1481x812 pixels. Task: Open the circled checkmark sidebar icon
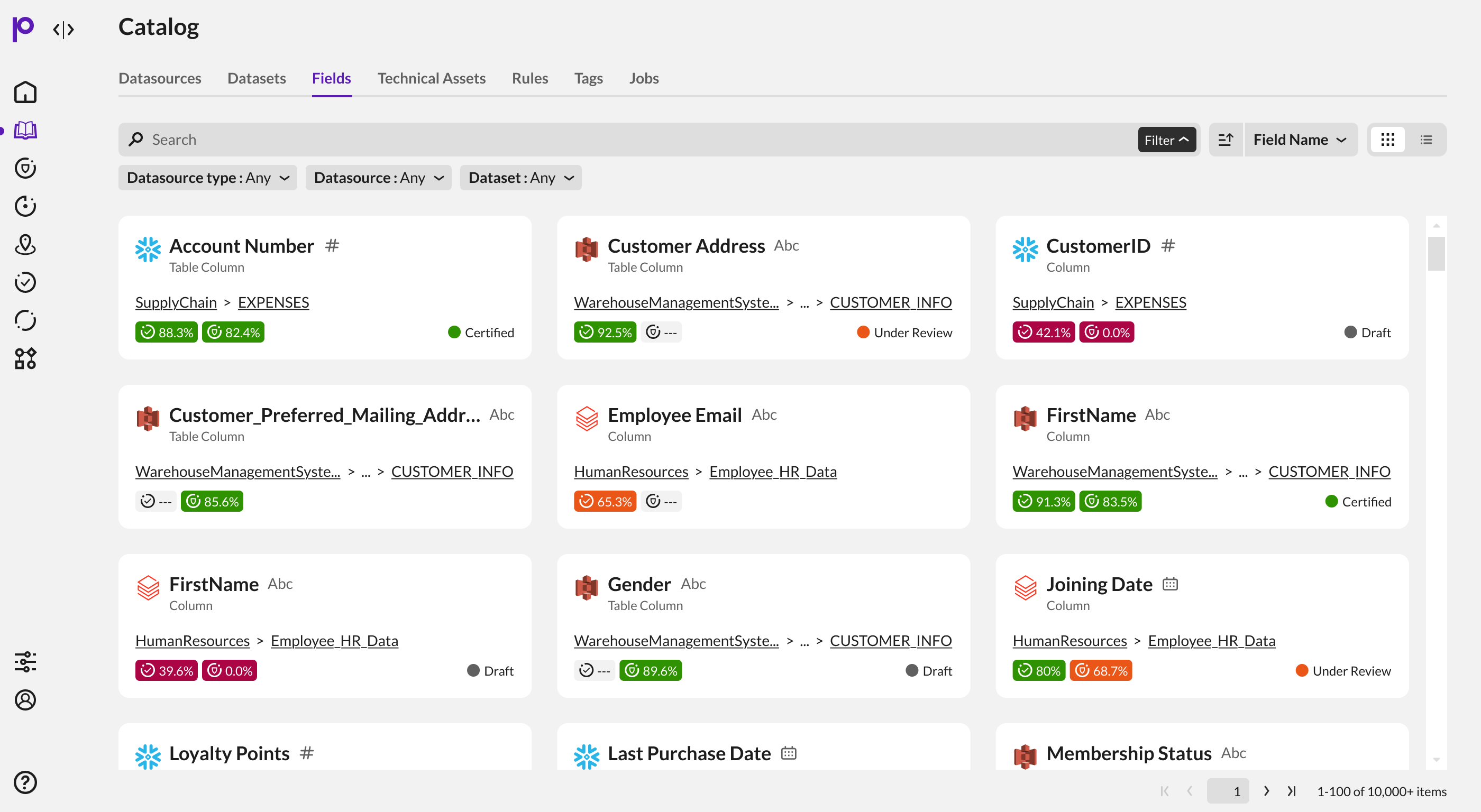(25, 282)
